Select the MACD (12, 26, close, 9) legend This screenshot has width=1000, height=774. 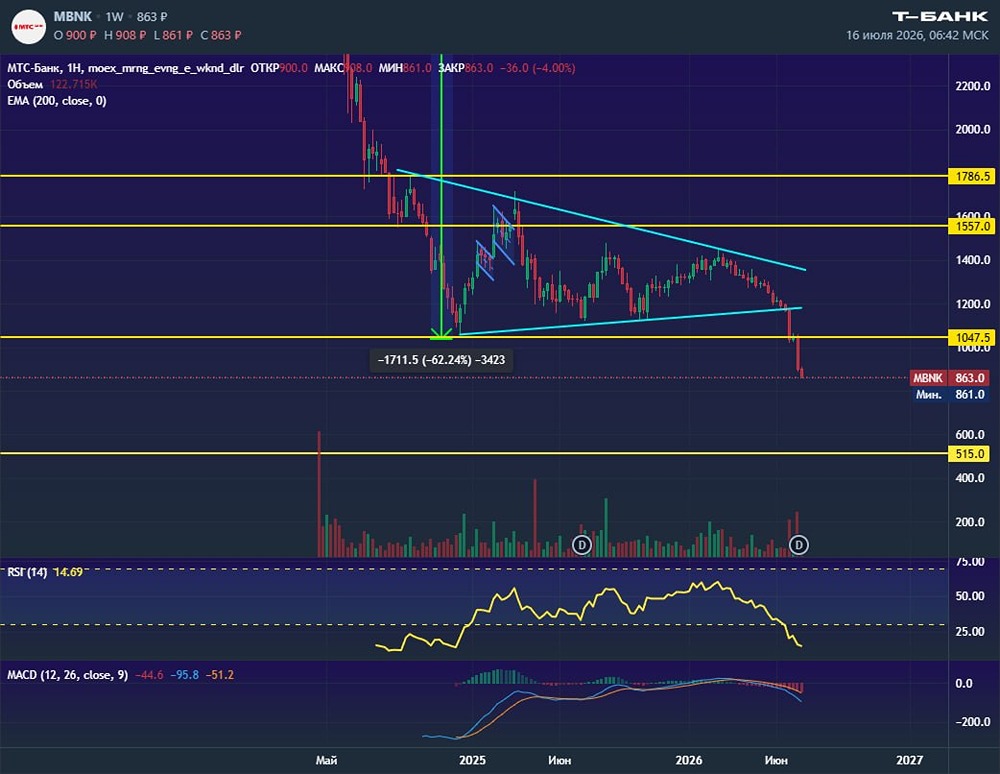pos(68,675)
